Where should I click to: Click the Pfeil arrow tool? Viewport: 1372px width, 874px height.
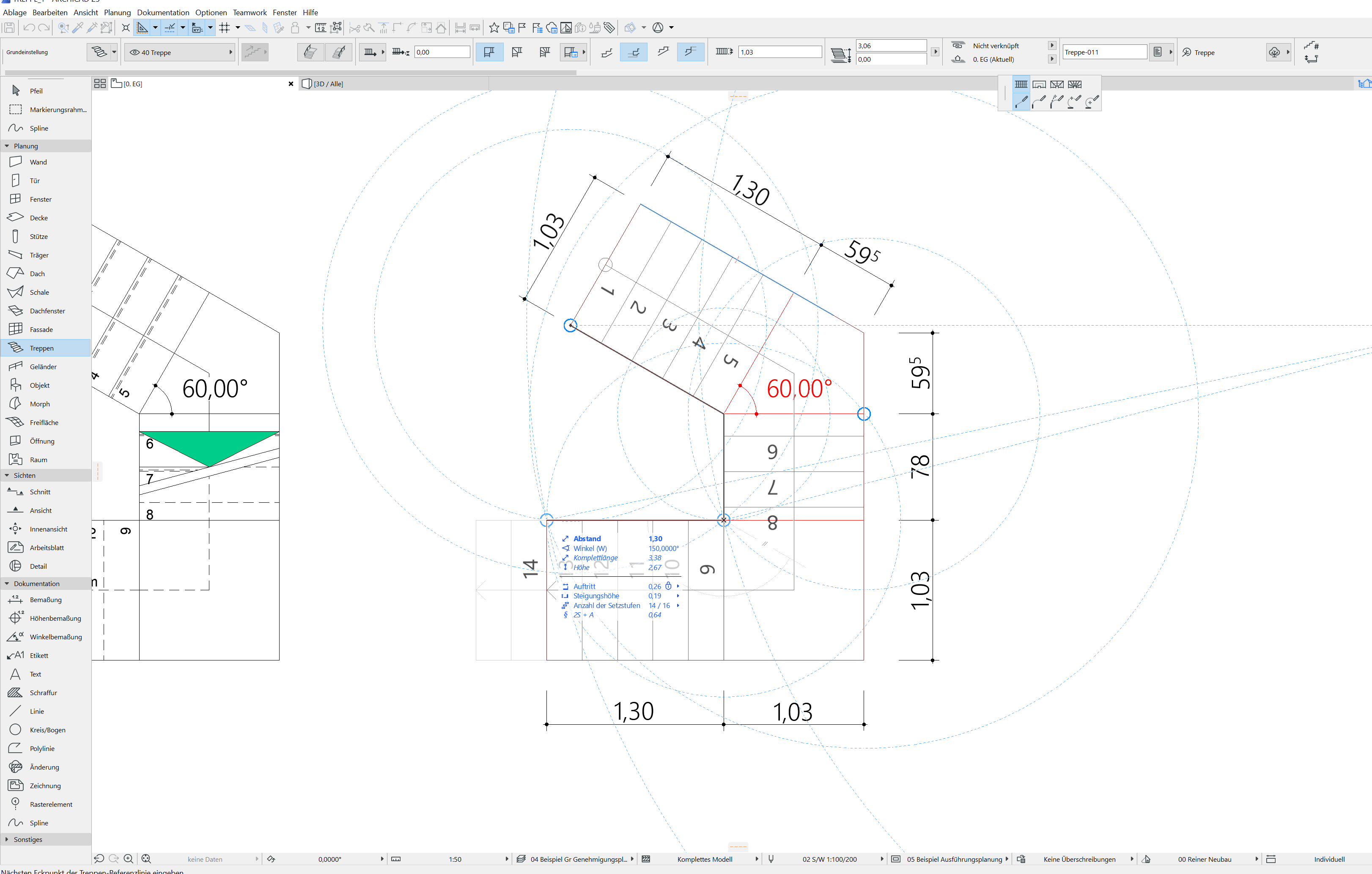pyautogui.click(x=36, y=91)
